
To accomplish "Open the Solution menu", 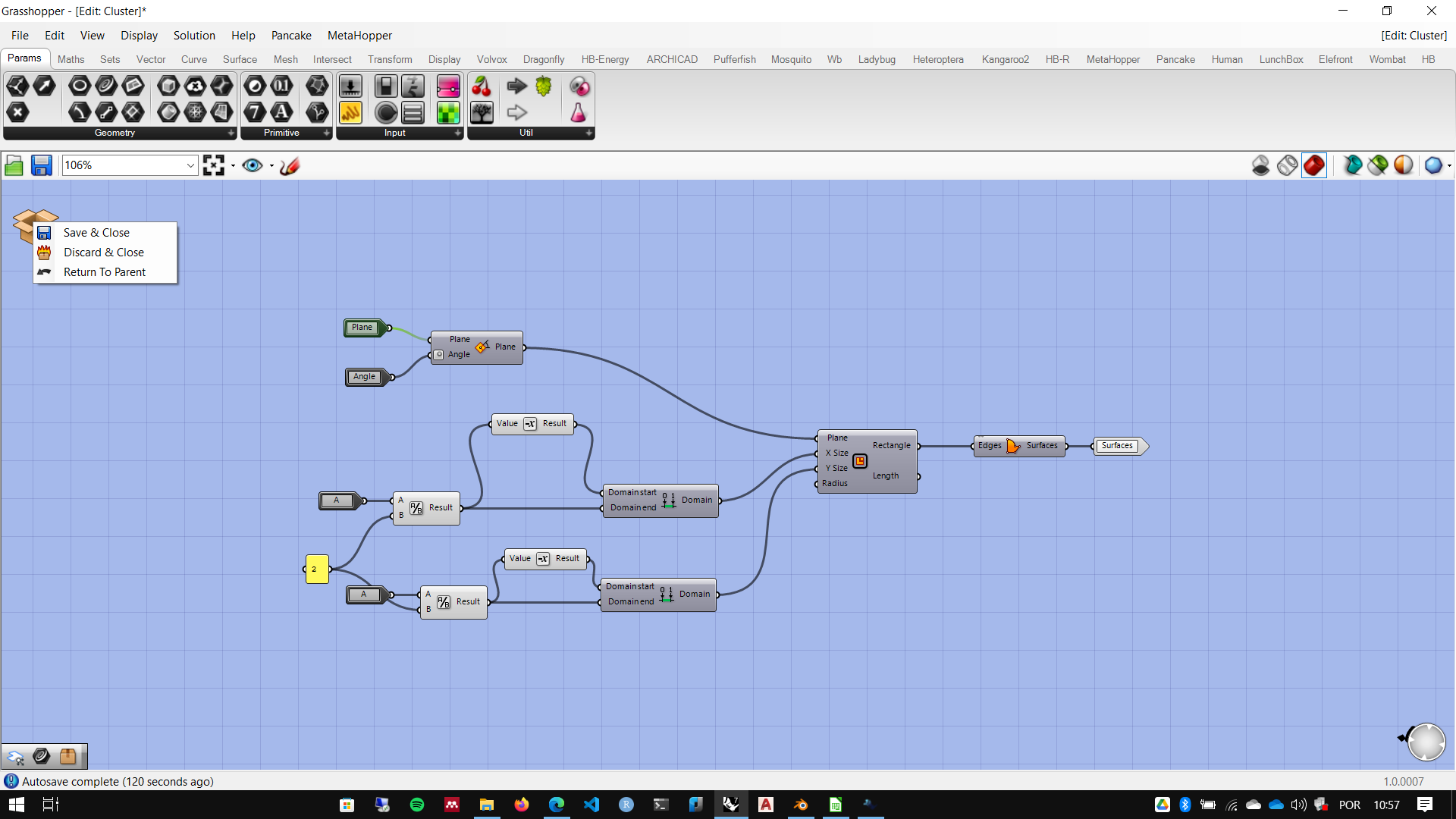I will coord(194,36).
